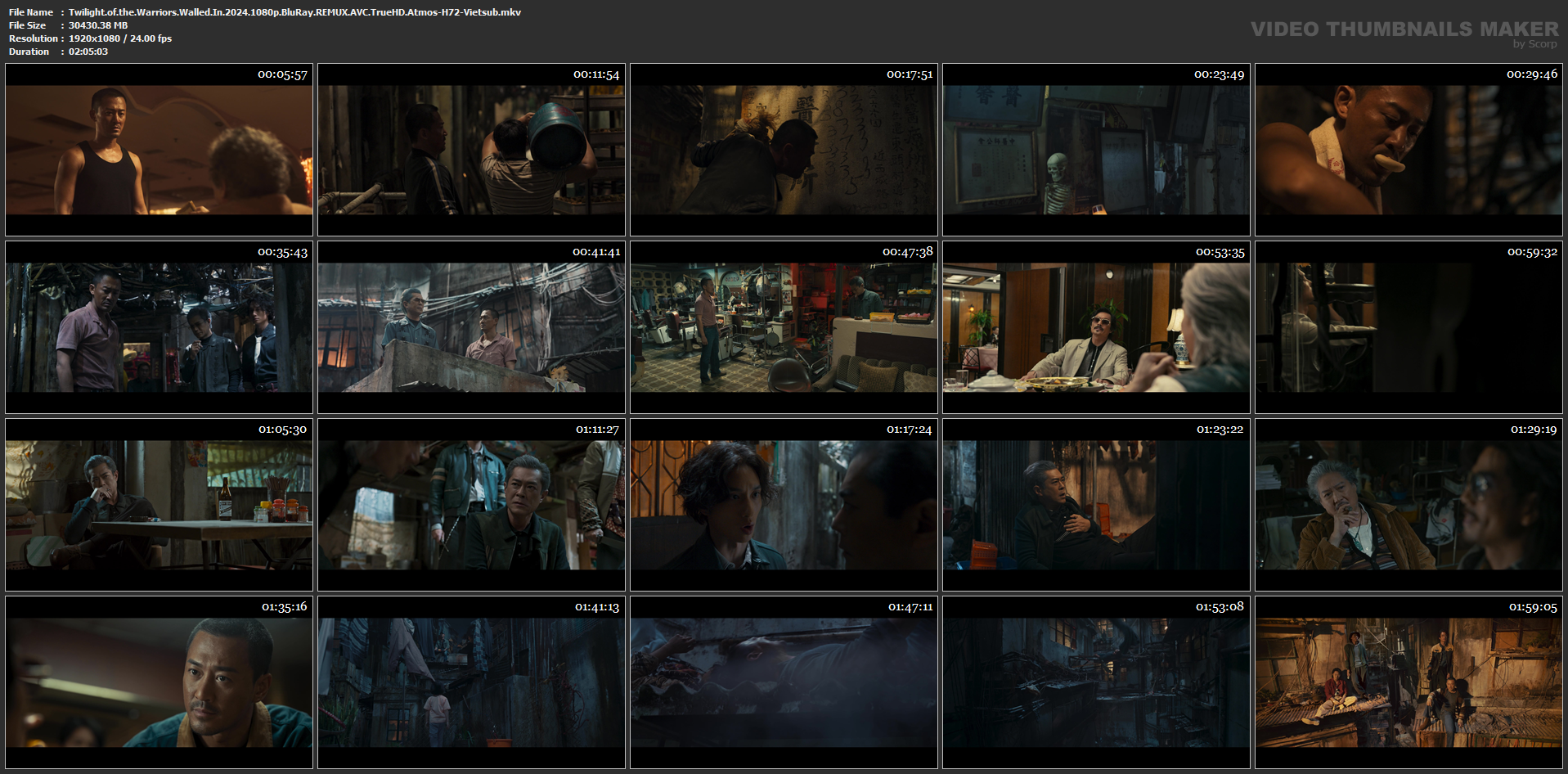Click the thumbnail marked 00:17:51
The image size is (1568, 774).
tap(784, 150)
